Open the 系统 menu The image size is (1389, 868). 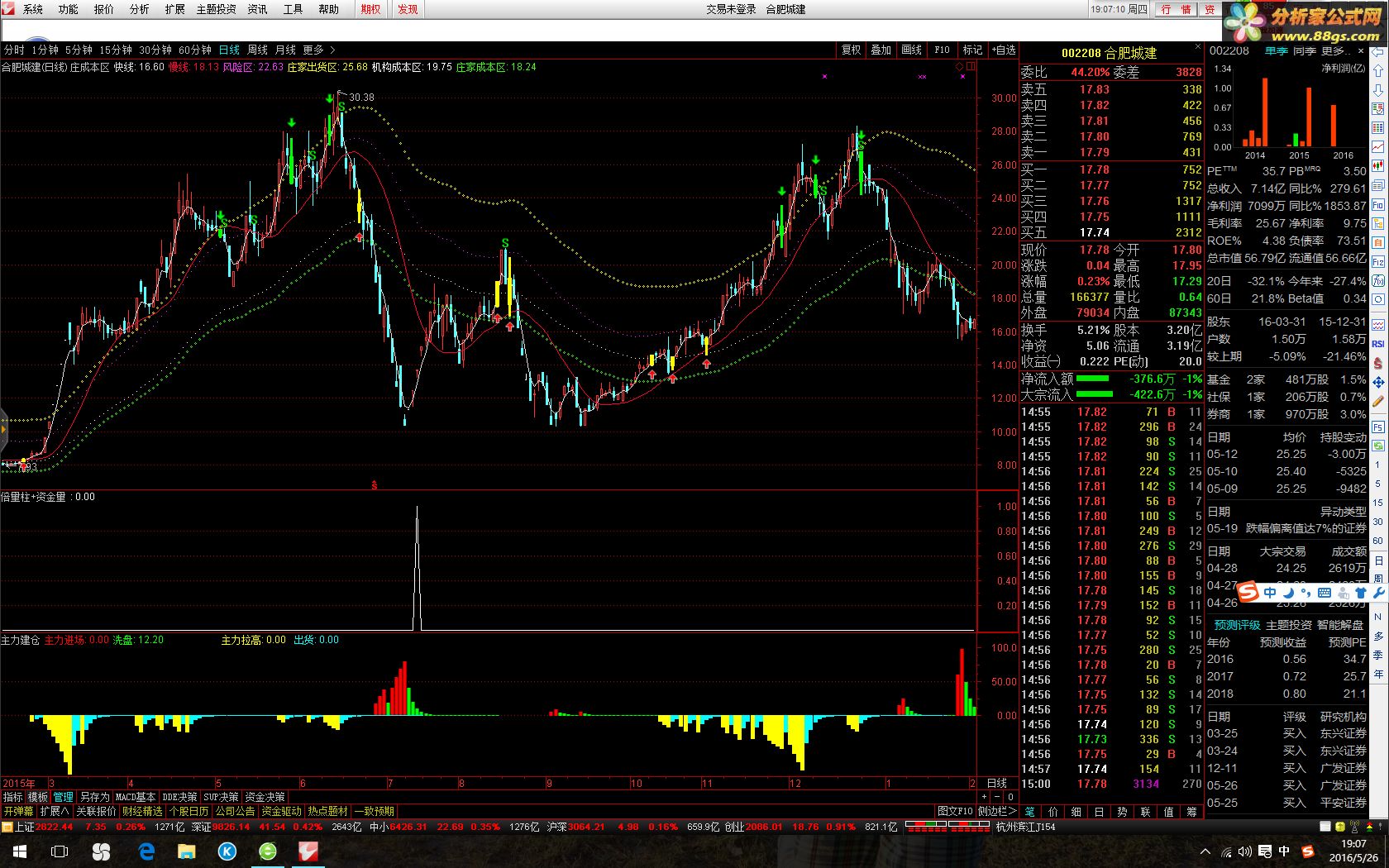tap(33, 9)
